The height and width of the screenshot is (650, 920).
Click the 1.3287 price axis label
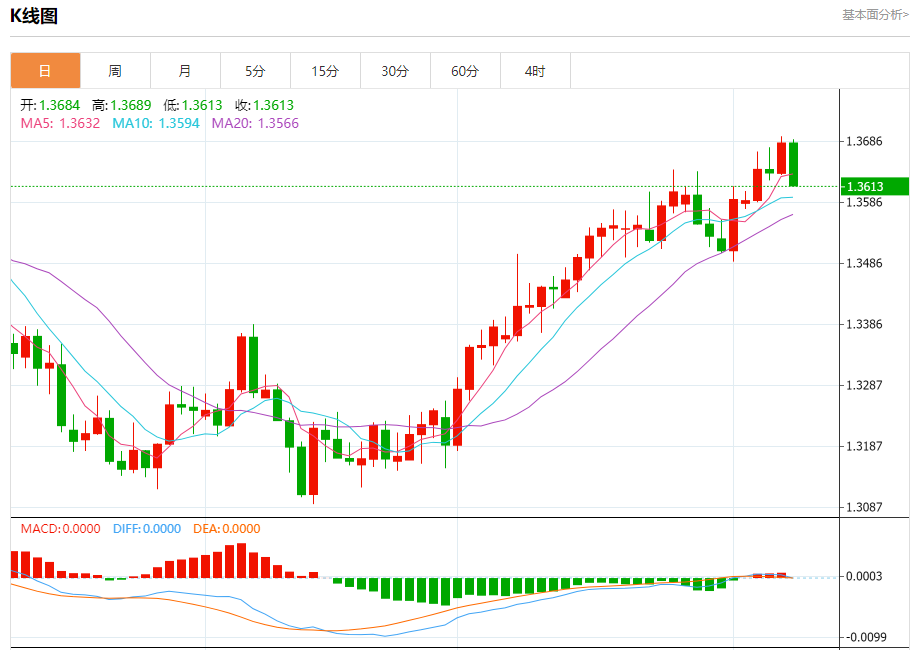coord(864,385)
